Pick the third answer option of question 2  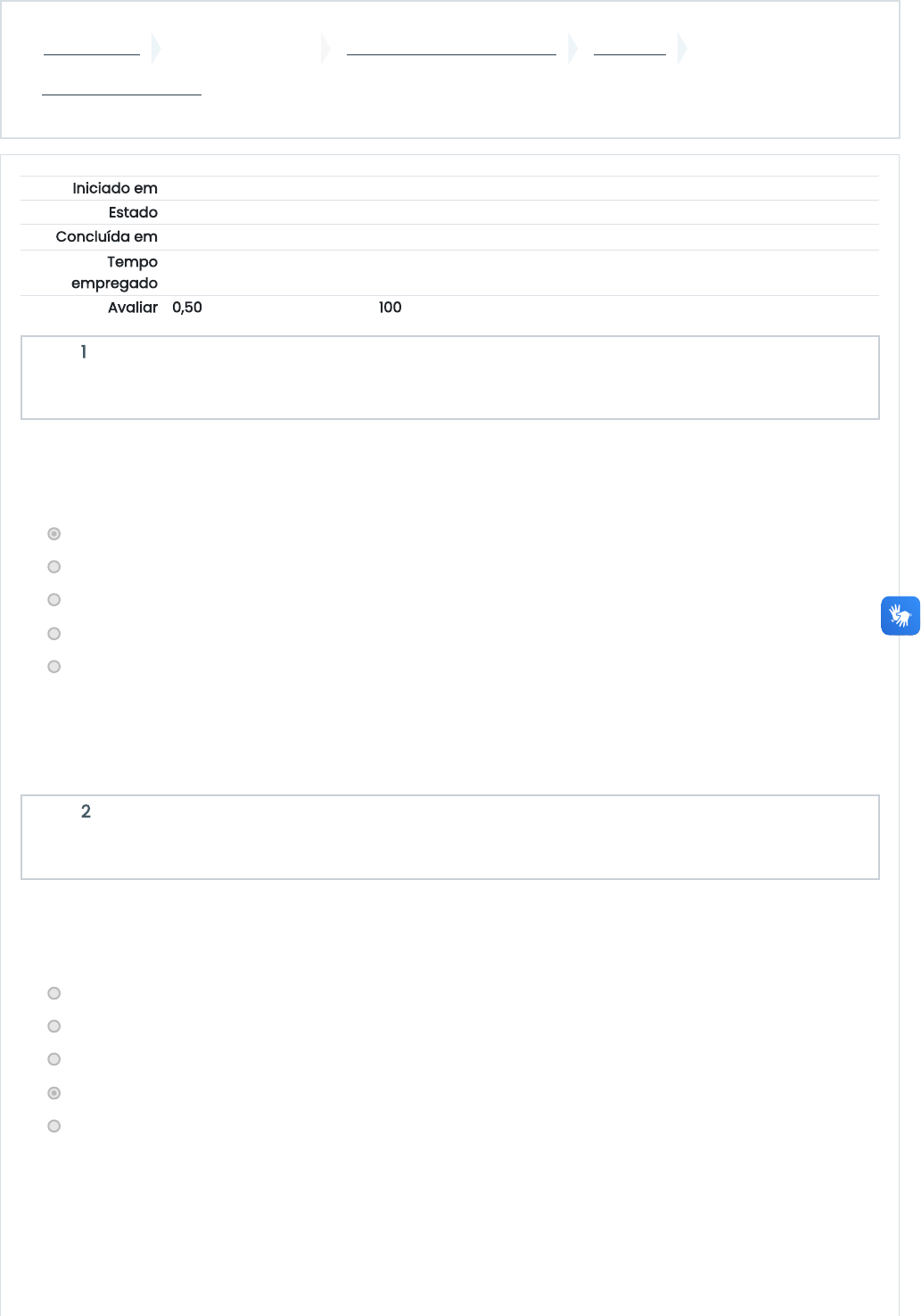point(54,1059)
